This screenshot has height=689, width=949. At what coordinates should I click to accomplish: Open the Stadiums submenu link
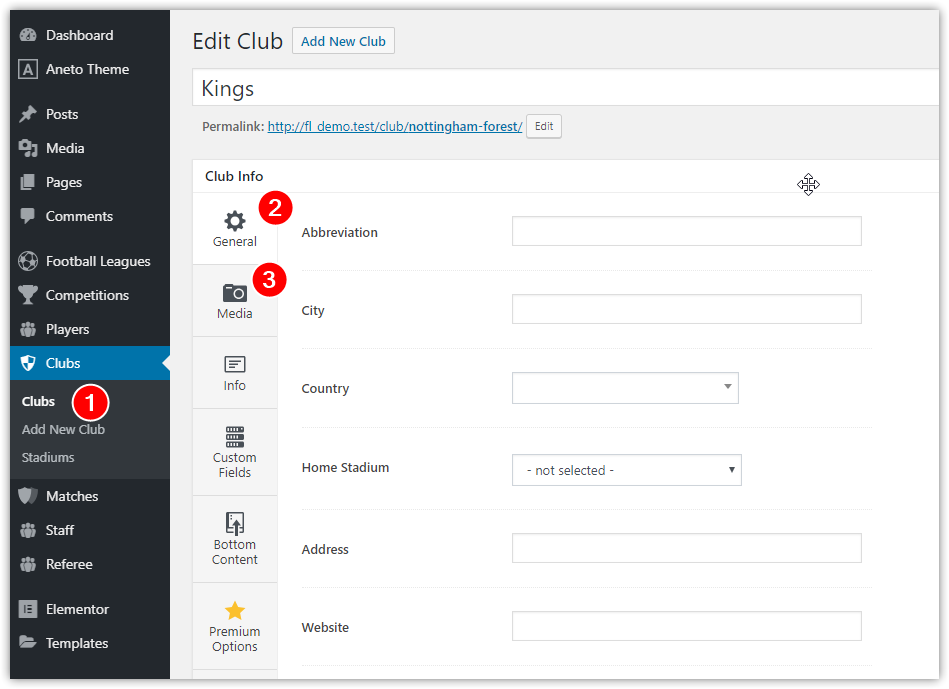[x=48, y=457]
